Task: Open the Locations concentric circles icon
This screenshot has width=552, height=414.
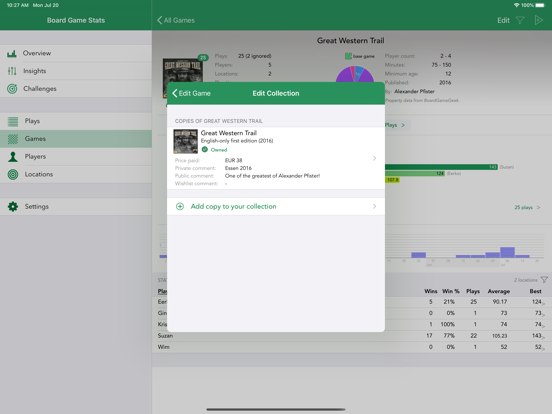Action: (13, 174)
